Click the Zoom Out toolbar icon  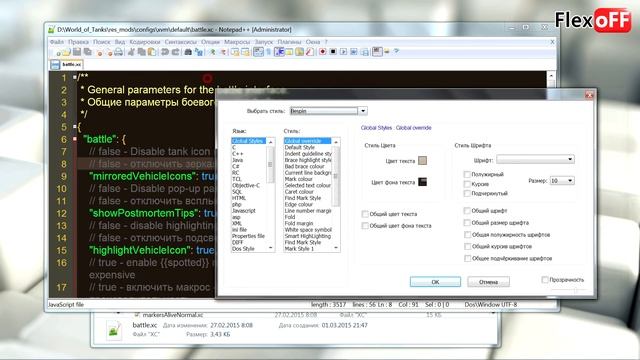point(223,52)
